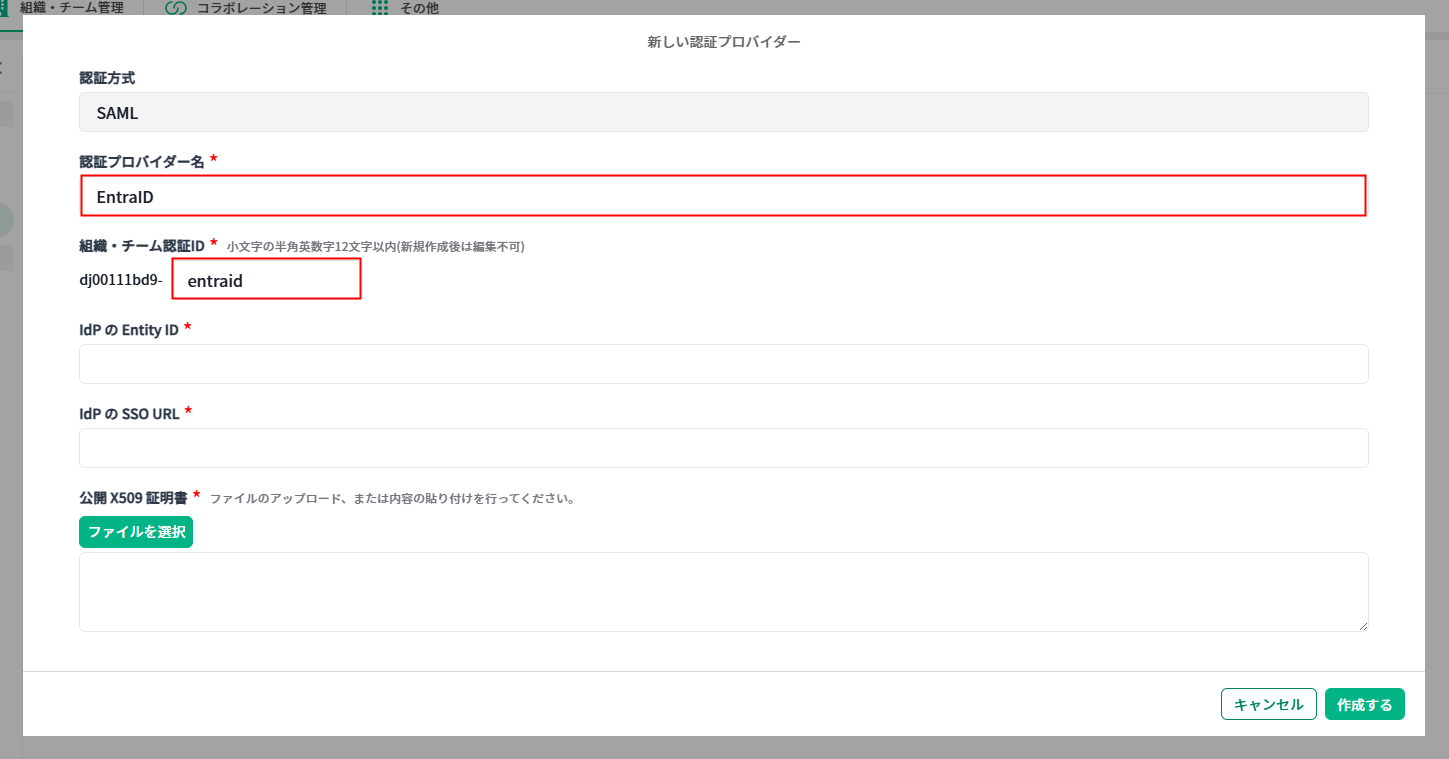
Task: Click the ファイルのアップロード instruction text
Action: tap(392, 498)
